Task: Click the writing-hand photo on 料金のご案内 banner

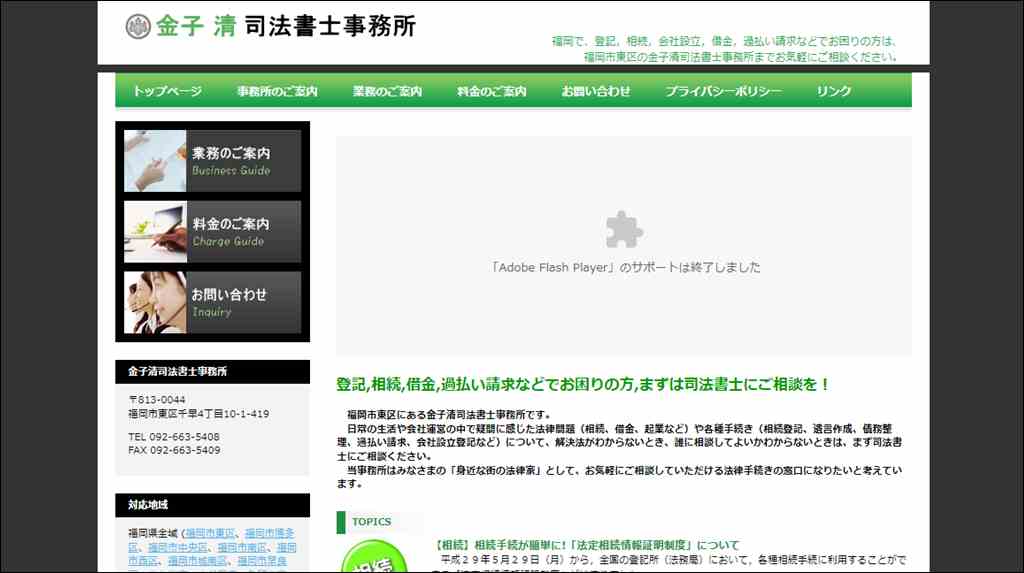Action: point(155,231)
